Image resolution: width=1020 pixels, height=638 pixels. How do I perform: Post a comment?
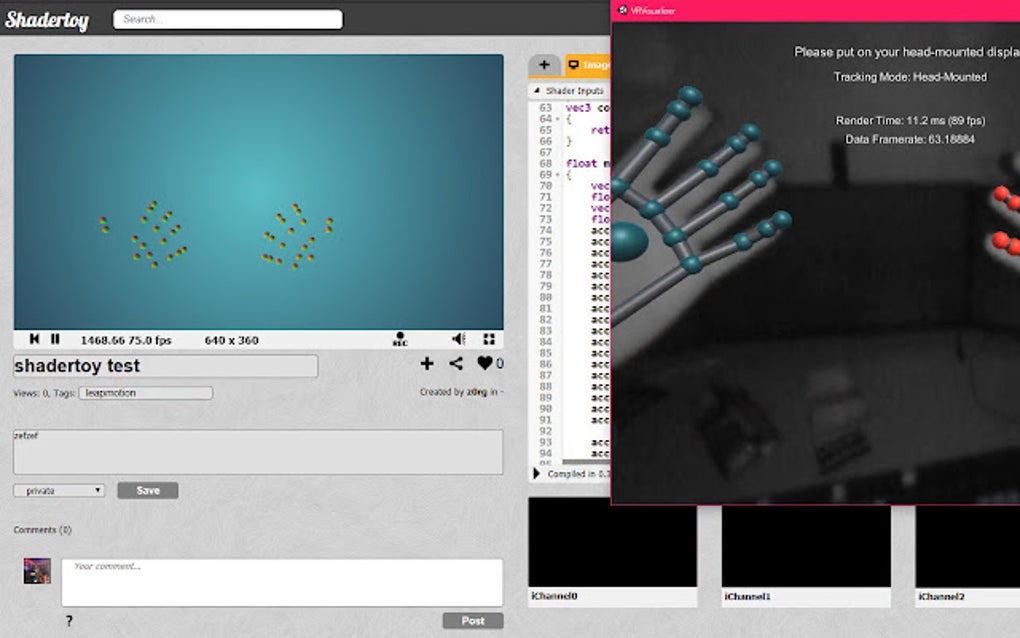471,620
